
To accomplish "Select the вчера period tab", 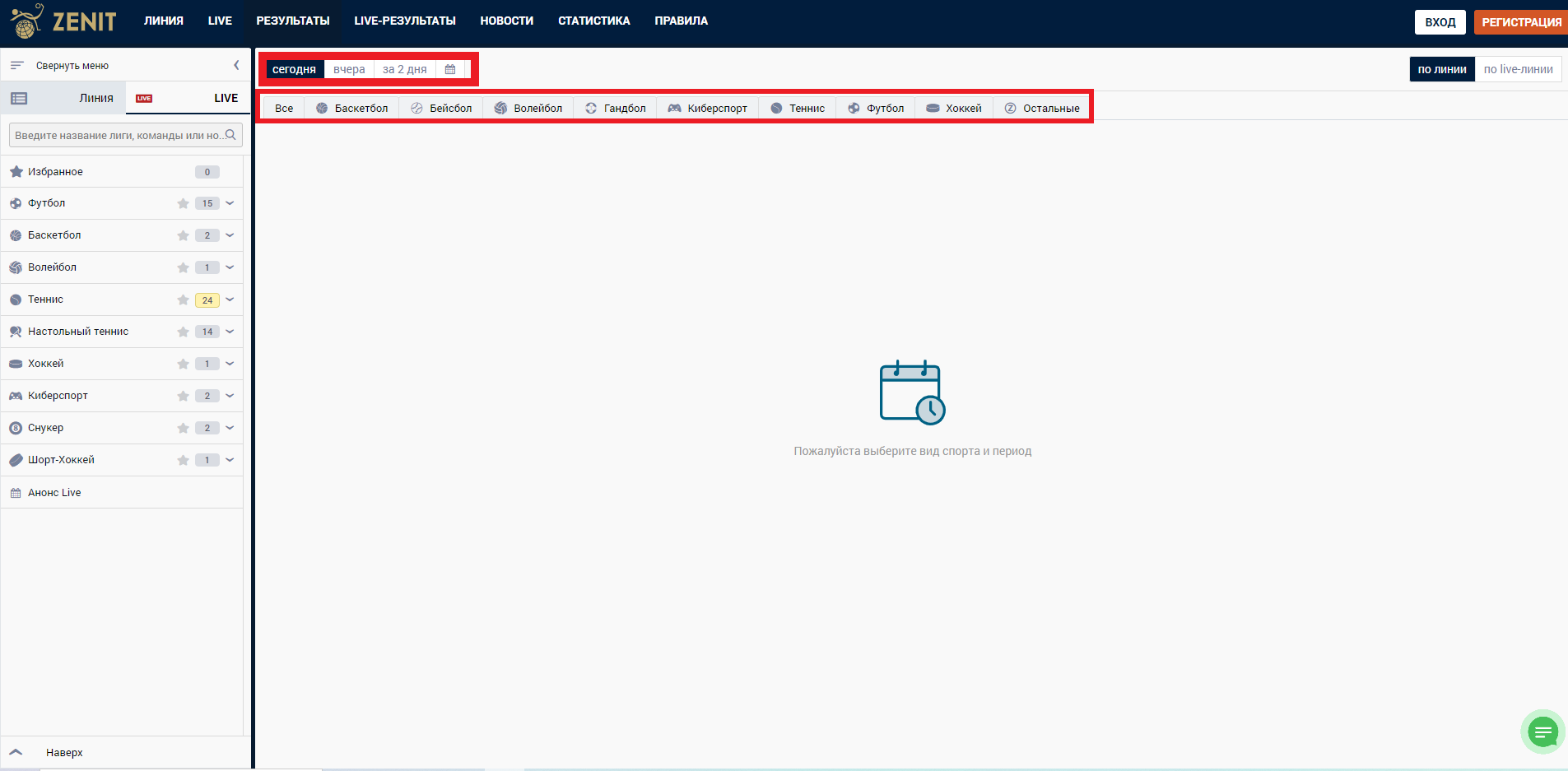I will [x=349, y=69].
